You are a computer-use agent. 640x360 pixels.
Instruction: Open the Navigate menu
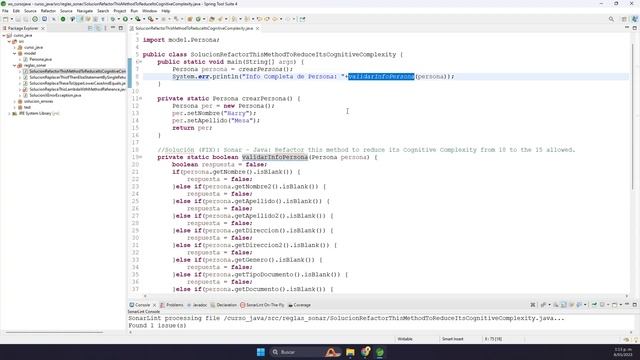(x=85, y=11)
